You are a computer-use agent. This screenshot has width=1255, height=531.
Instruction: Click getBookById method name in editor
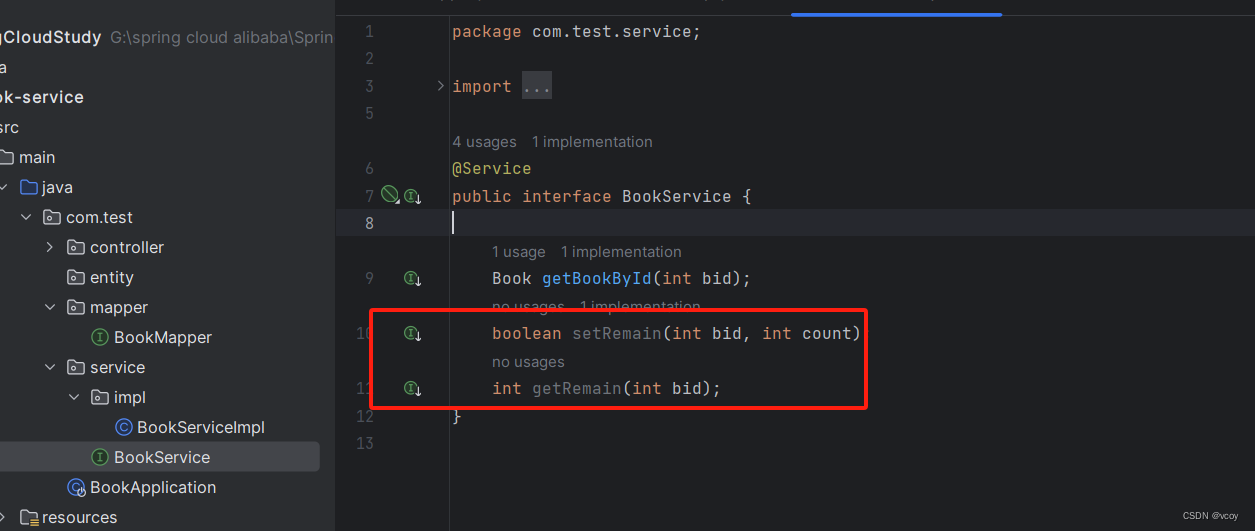[597, 279]
